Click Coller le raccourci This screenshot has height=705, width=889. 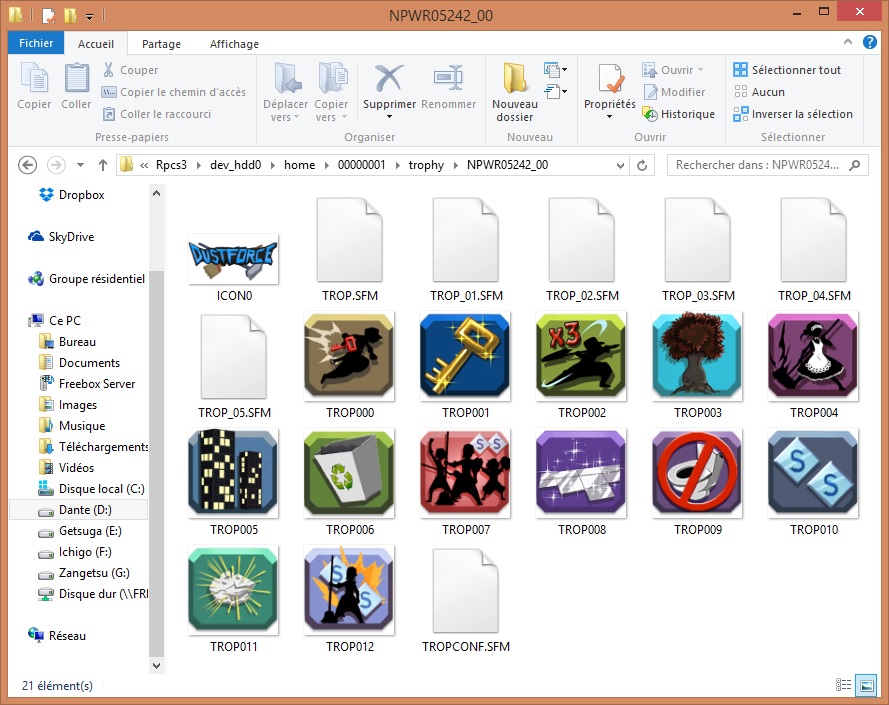point(156,114)
